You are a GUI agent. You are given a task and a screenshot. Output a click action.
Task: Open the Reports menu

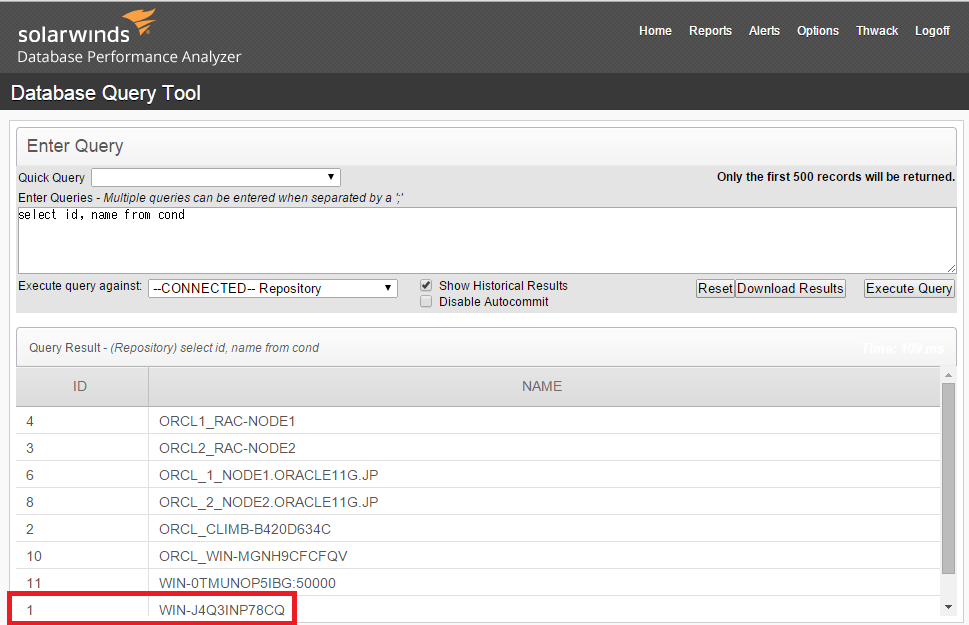(x=710, y=31)
